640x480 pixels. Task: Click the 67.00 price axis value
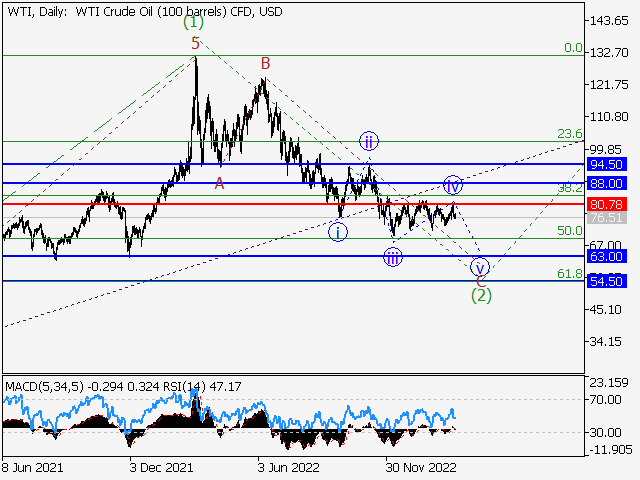pyautogui.click(x=607, y=245)
